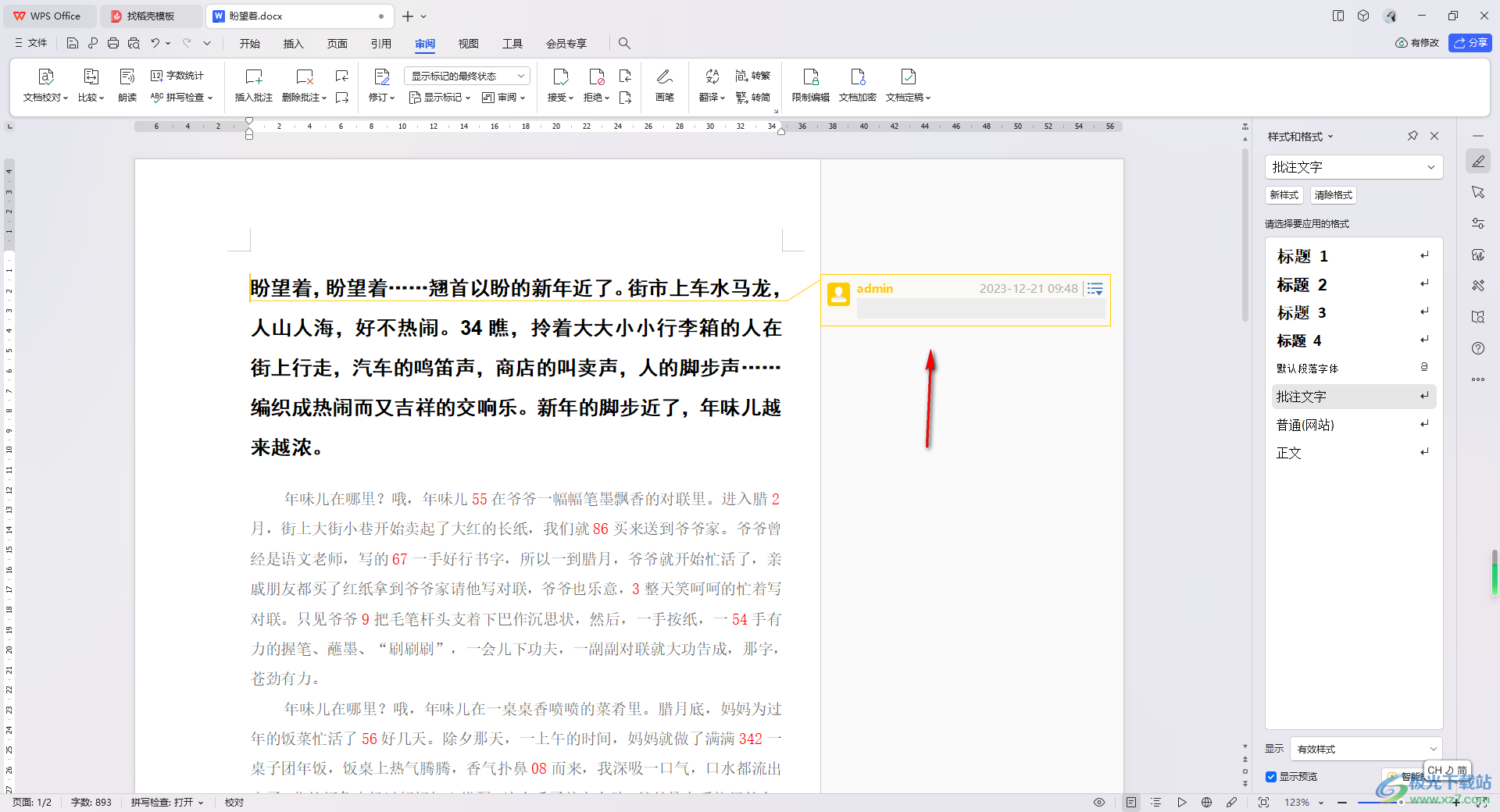
Task: Click the zoom out minus button
Action: [1342, 802]
